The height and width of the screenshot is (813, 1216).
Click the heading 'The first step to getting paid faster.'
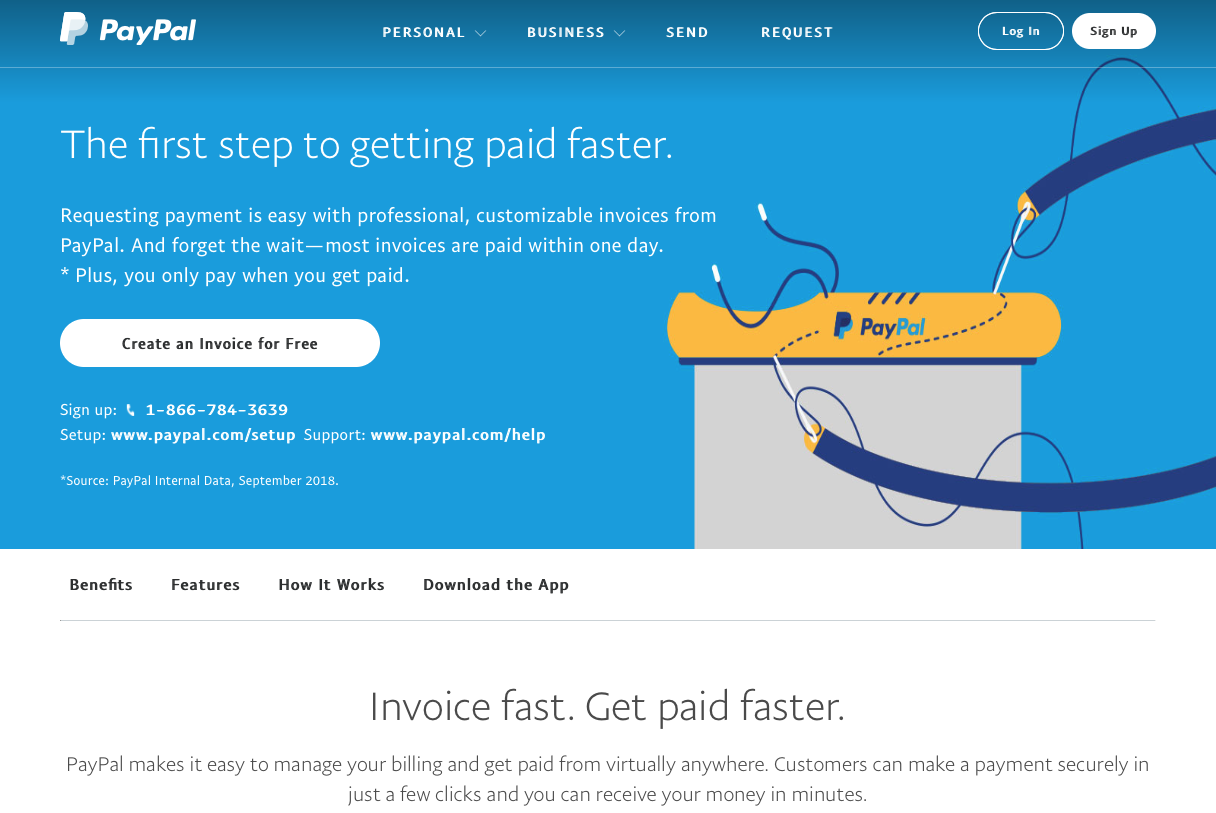coord(367,145)
